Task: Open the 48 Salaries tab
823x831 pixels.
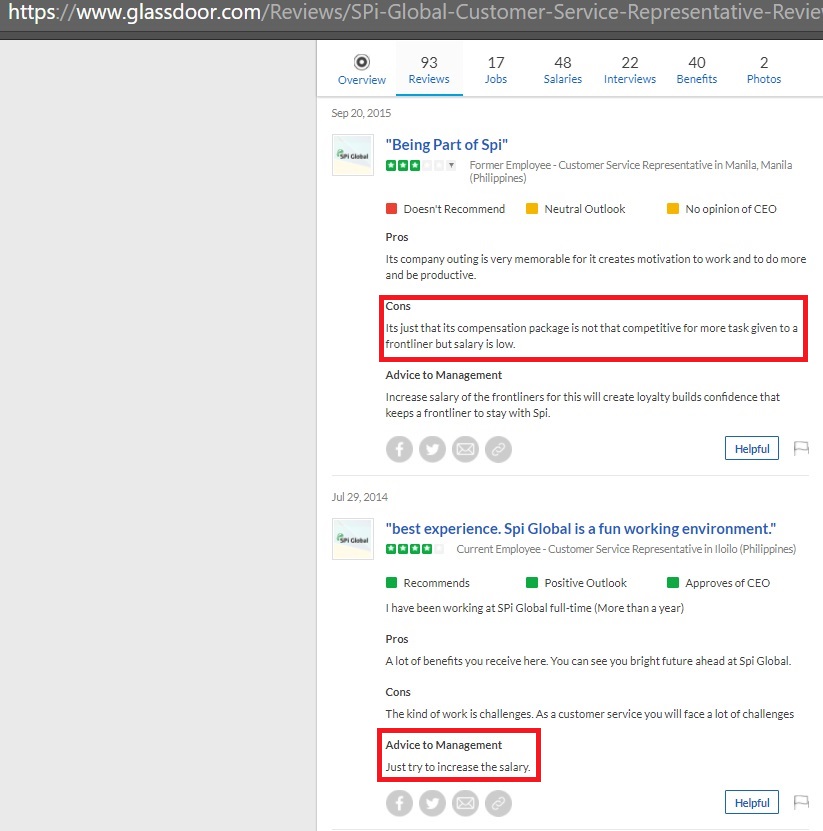Action: coord(563,70)
